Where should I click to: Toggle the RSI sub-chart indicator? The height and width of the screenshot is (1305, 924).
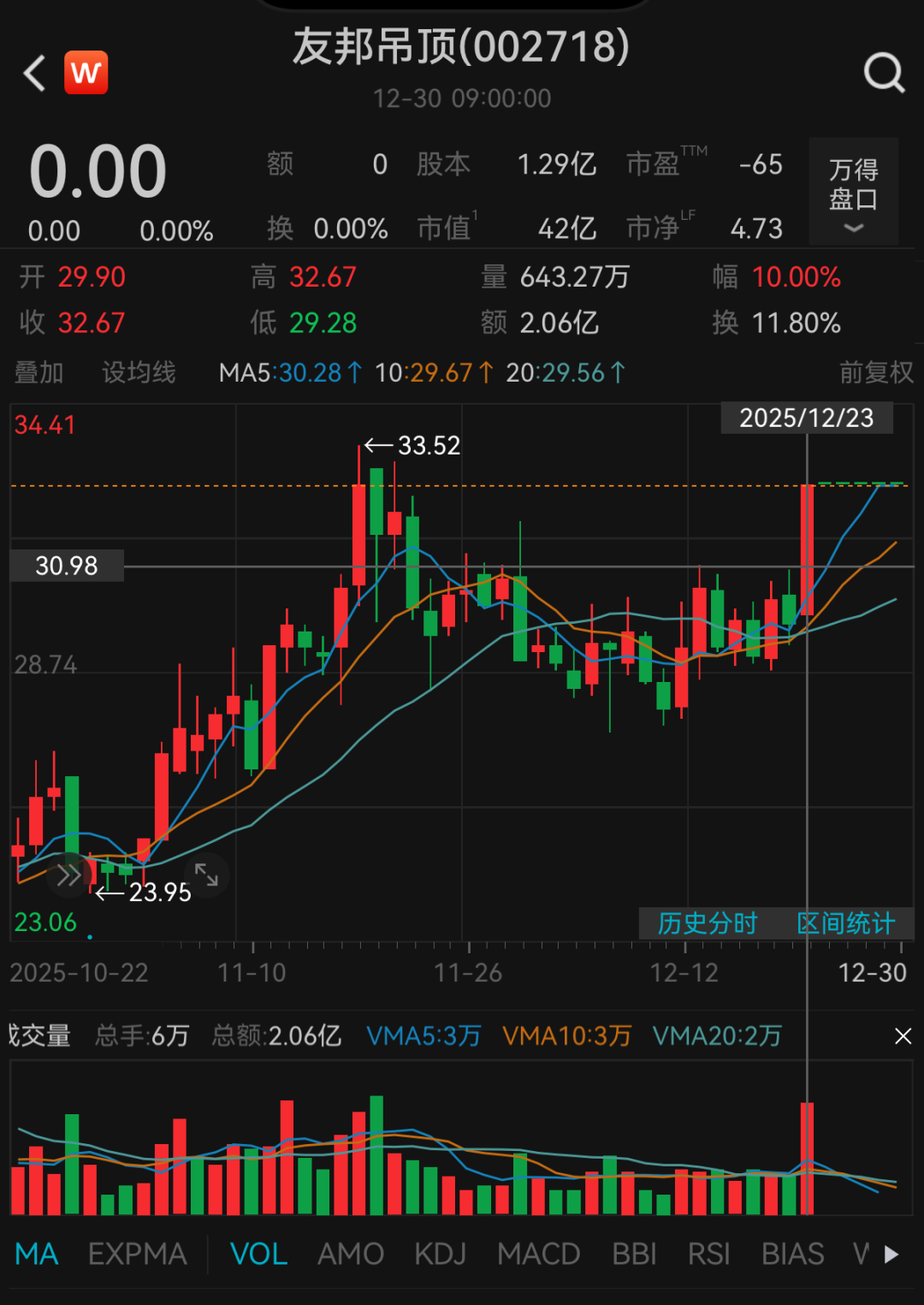(708, 1255)
